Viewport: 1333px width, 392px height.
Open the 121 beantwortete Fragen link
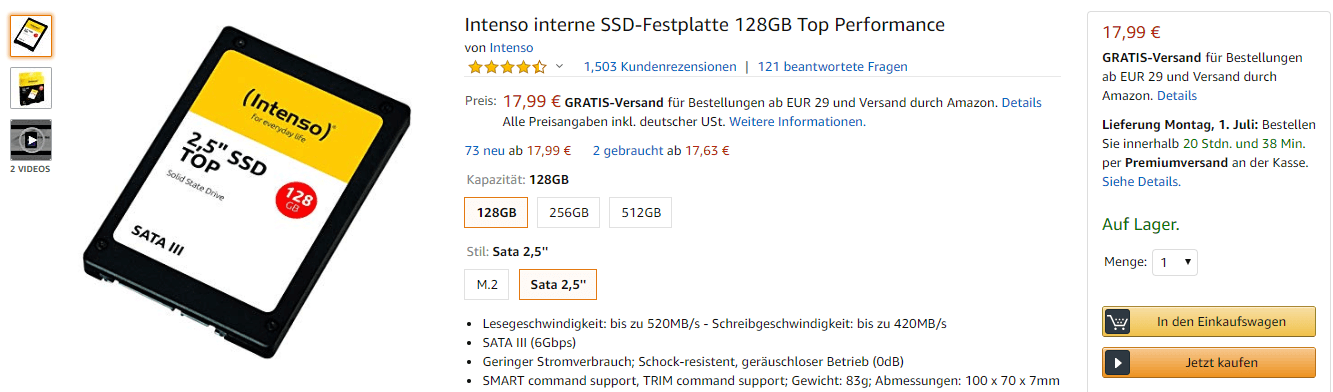pos(833,67)
